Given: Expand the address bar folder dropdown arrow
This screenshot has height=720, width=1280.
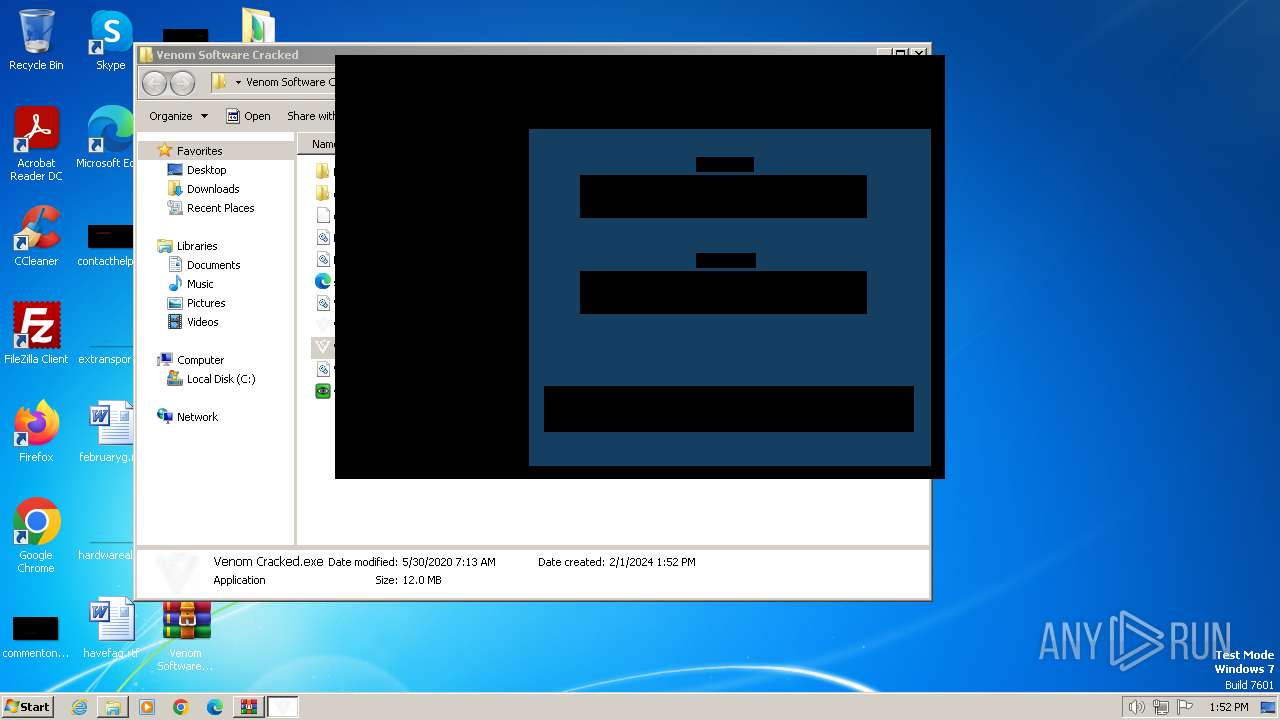Looking at the screenshot, I should tap(238, 83).
